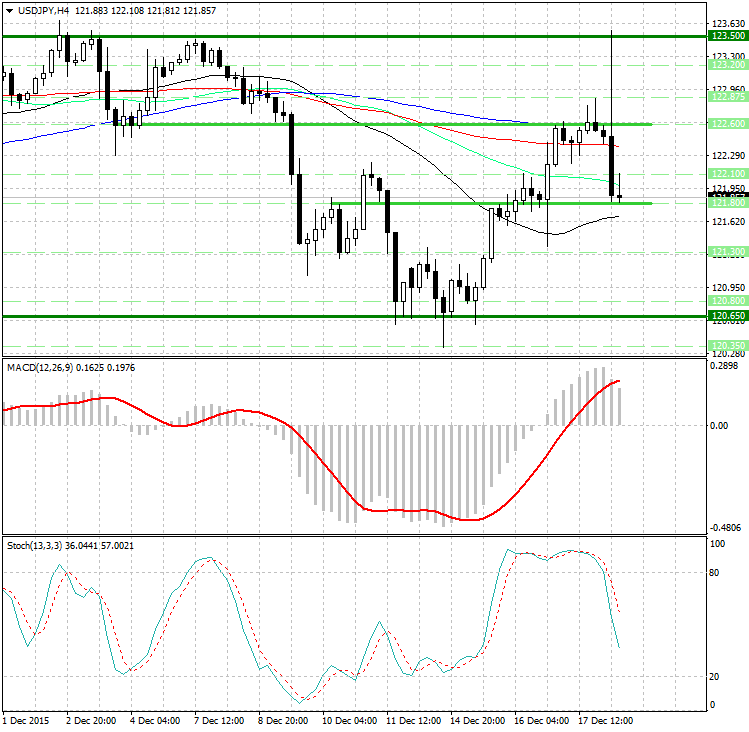
Task: Select the 121.300 level price tag
Action: pos(728,252)
